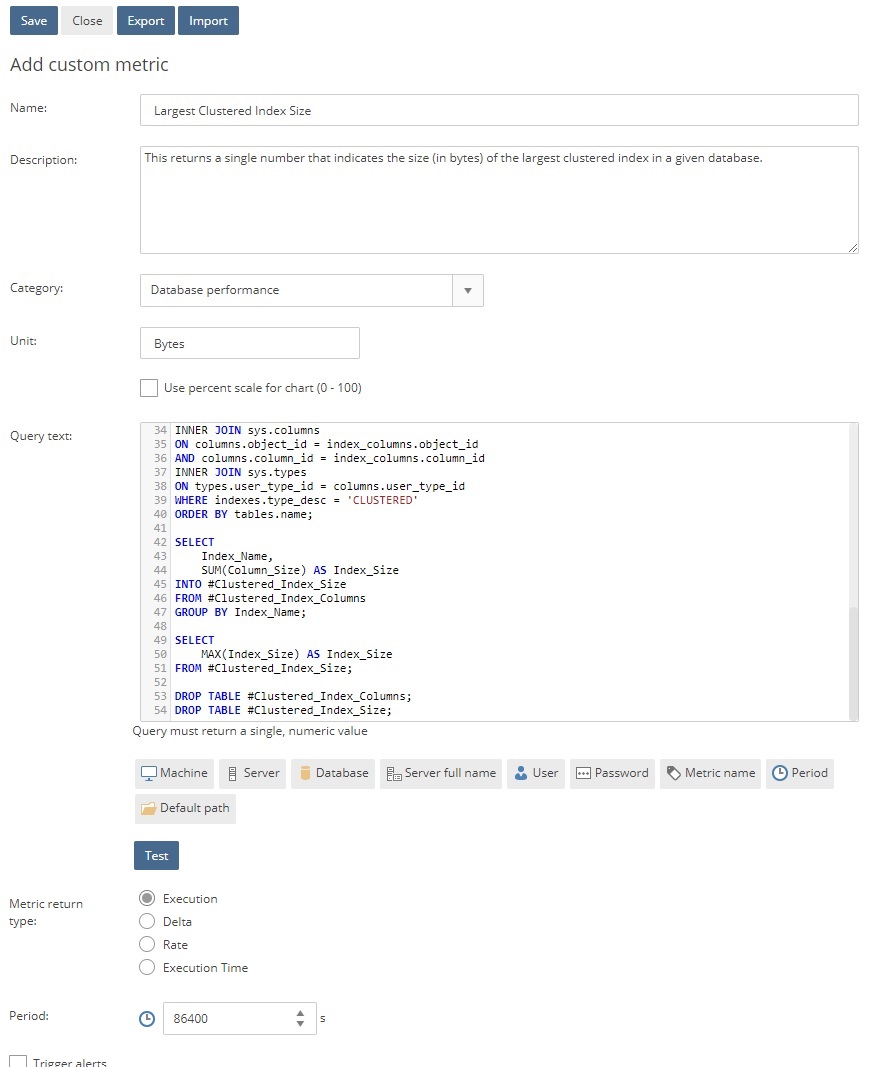Insert the Period placeholder token
The height and width of the screenshot is (1067, 872).
pos(799,773)
